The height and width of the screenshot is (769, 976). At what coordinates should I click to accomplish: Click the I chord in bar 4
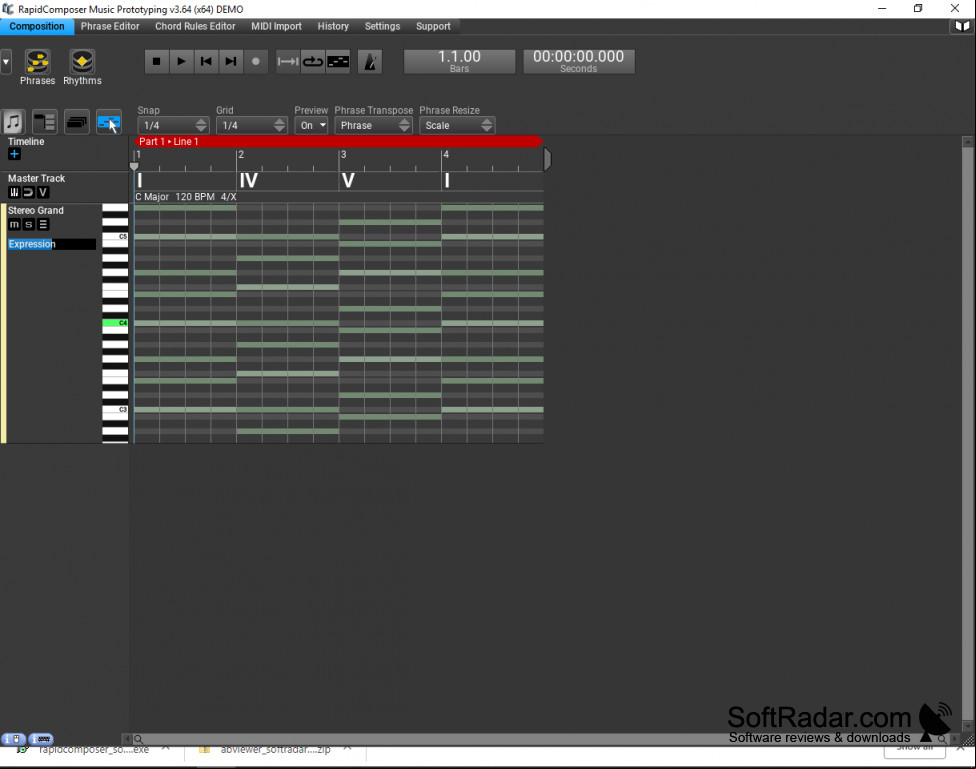coord(447,181)
